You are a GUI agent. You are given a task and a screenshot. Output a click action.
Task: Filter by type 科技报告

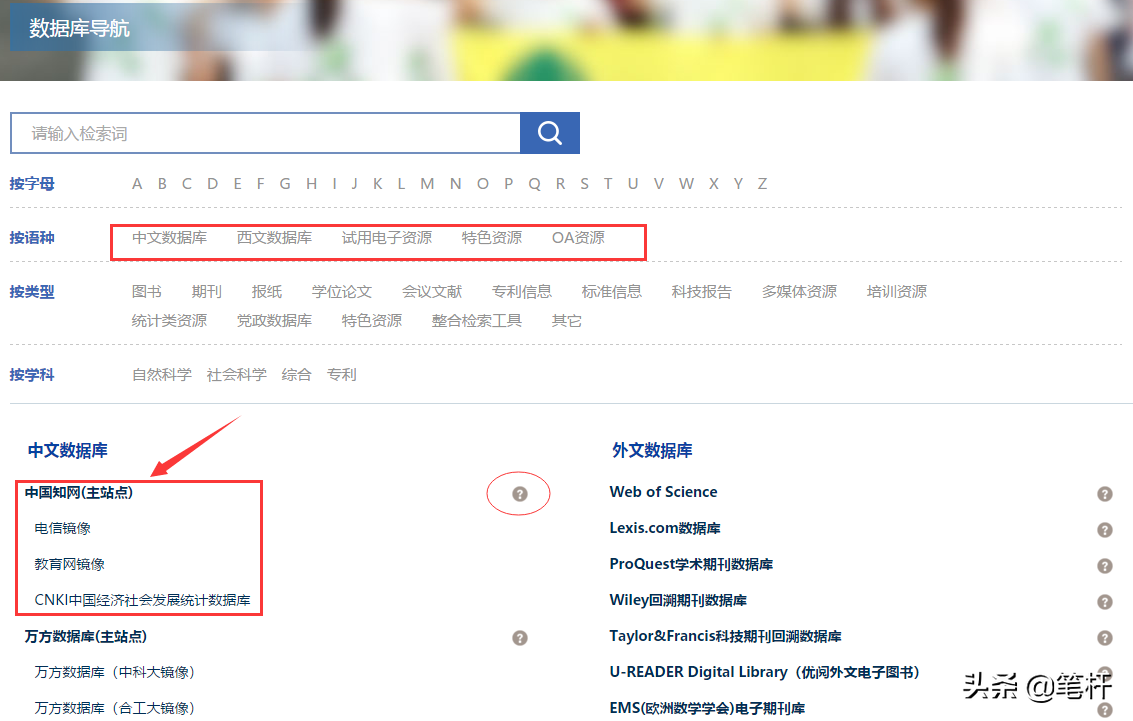coord(702,292)
